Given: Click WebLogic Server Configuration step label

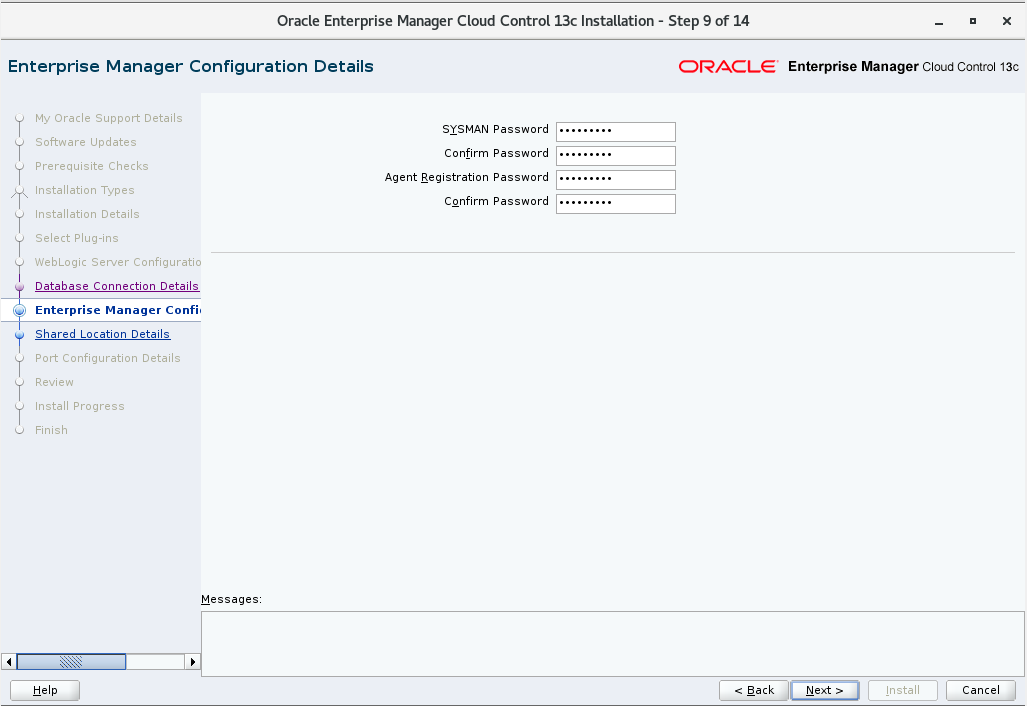Looking at the screenshot, I should coord(117,262).
